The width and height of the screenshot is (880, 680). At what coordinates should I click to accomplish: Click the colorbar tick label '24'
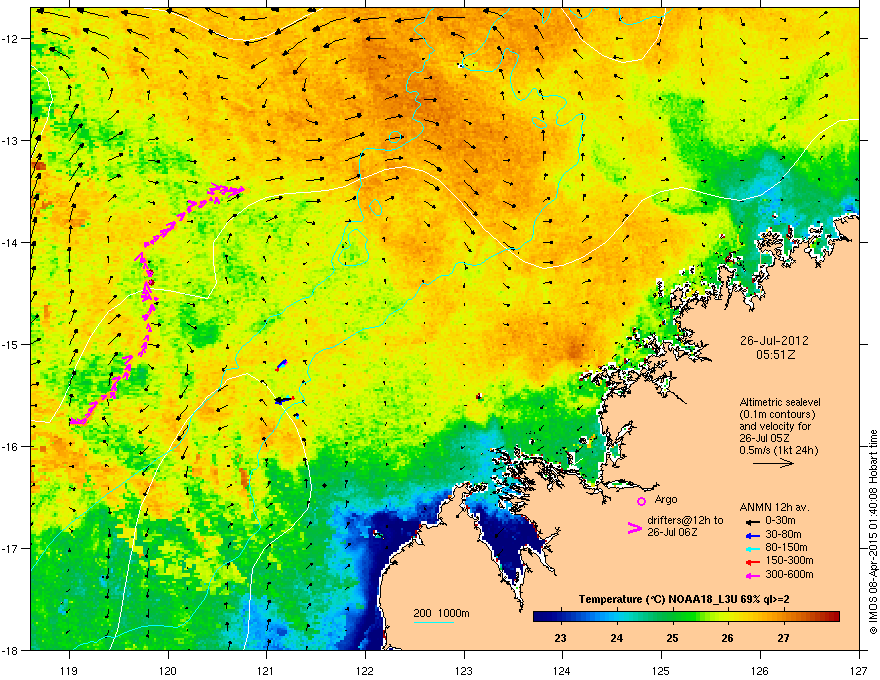pos(616,638)
